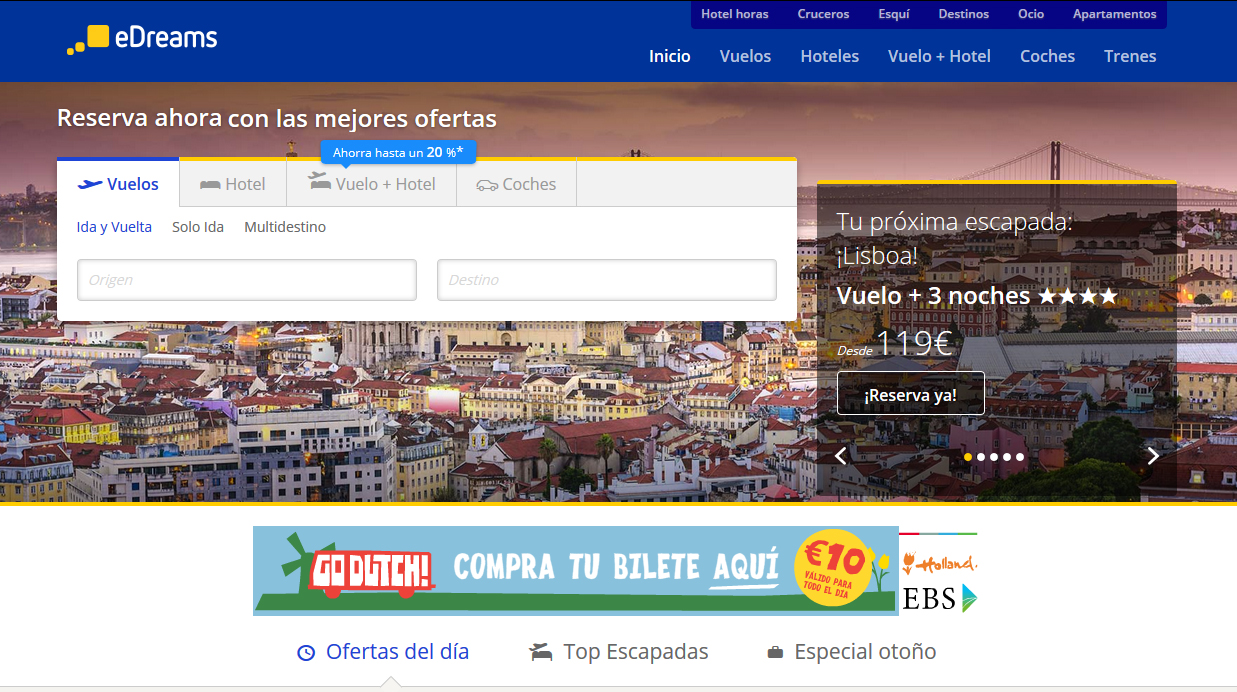
Task: Open Trenes in main navigation
Action: click(x=1130, y=56)
